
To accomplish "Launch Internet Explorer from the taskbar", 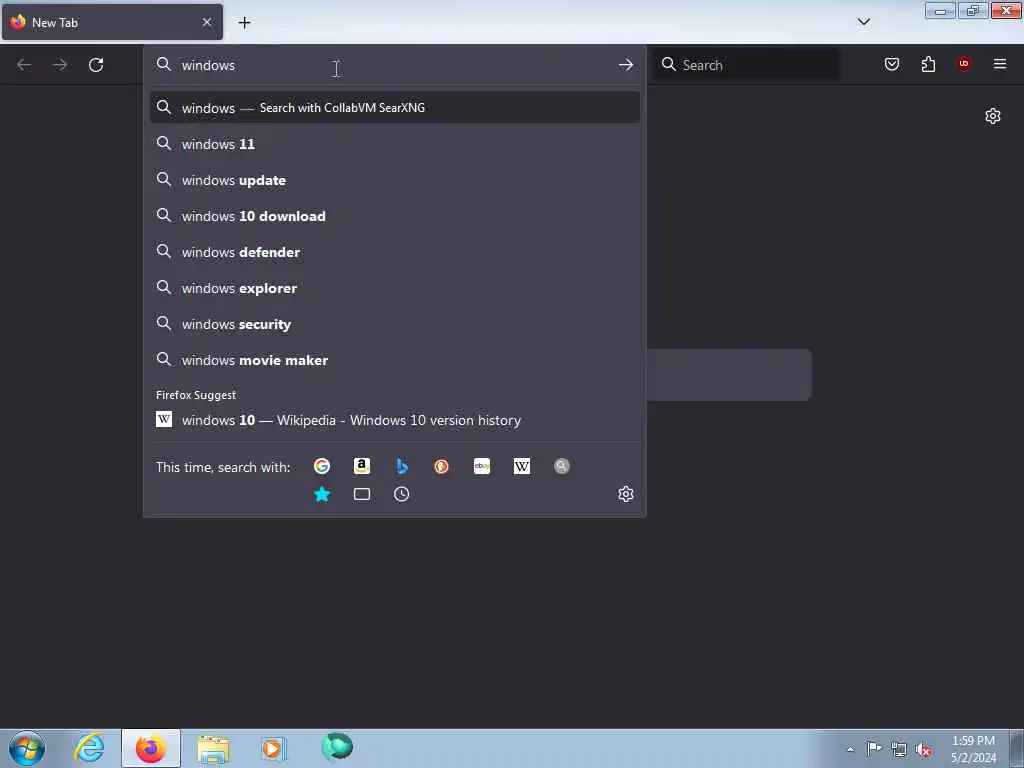I will 89,748.
